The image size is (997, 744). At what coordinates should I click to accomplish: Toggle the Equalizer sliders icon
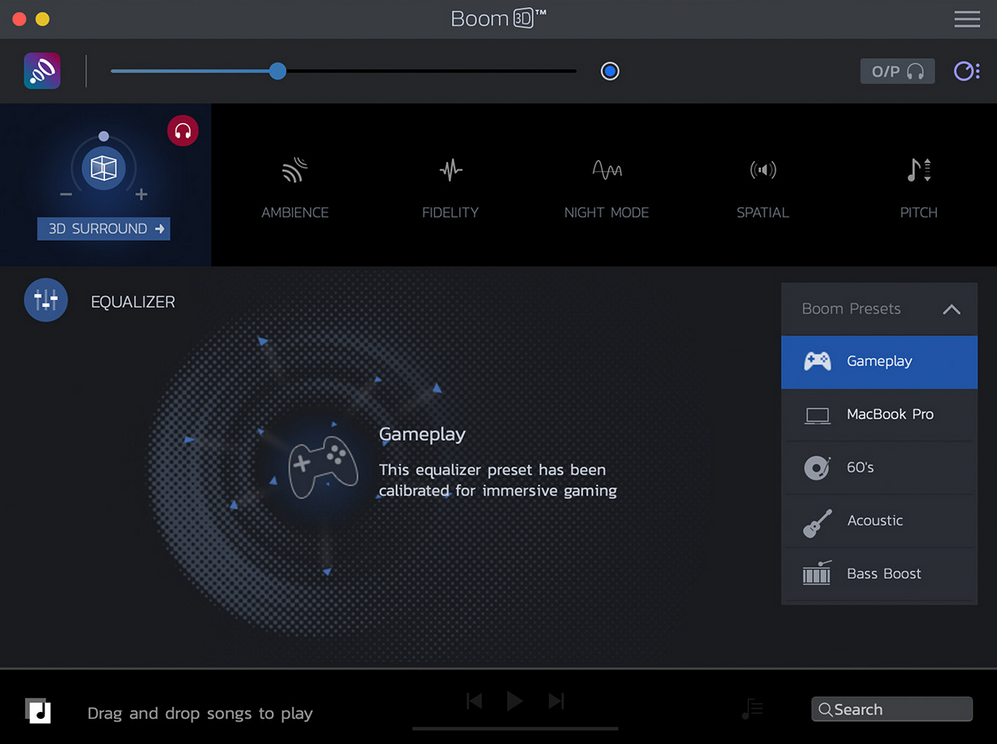point(46,300)
